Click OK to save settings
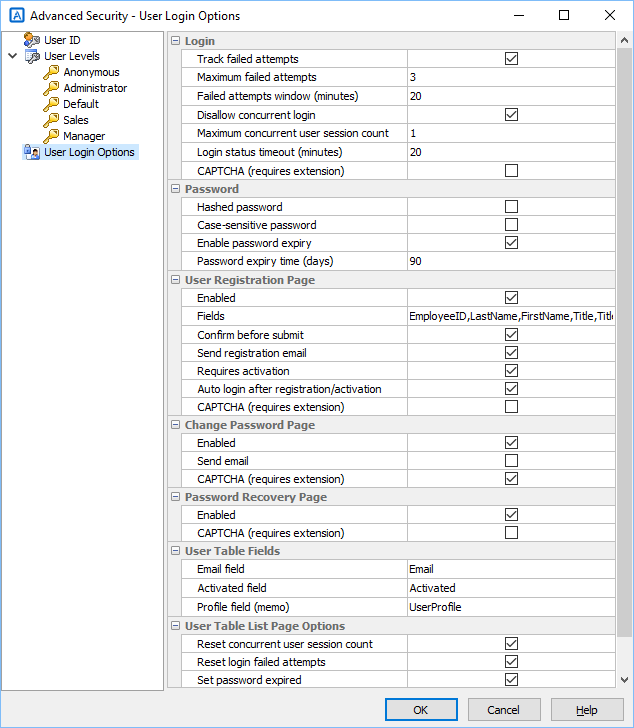The image size is (634, 728). pos(421,710)
